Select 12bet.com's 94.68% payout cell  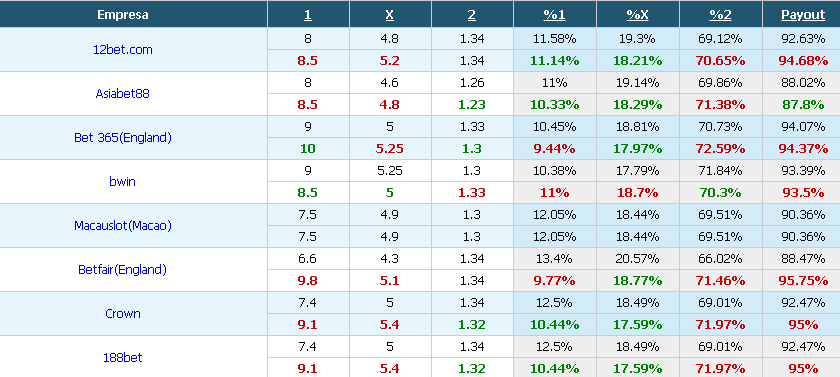[x=801, y=61]
